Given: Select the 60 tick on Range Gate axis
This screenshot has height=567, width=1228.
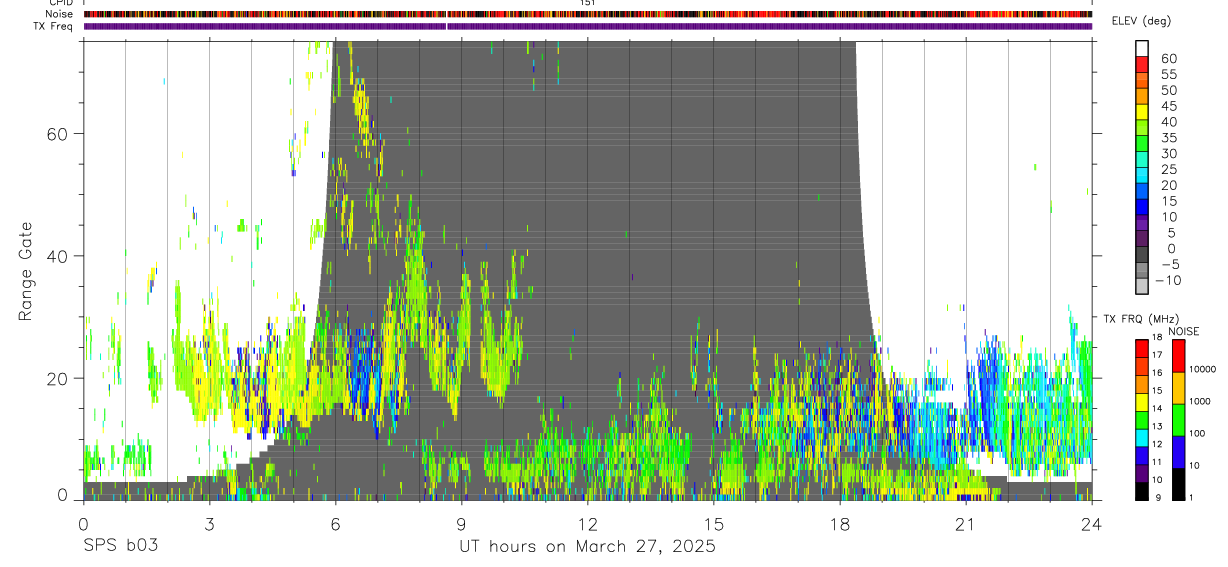Looking at the screenshot, I should click(58, 133).
